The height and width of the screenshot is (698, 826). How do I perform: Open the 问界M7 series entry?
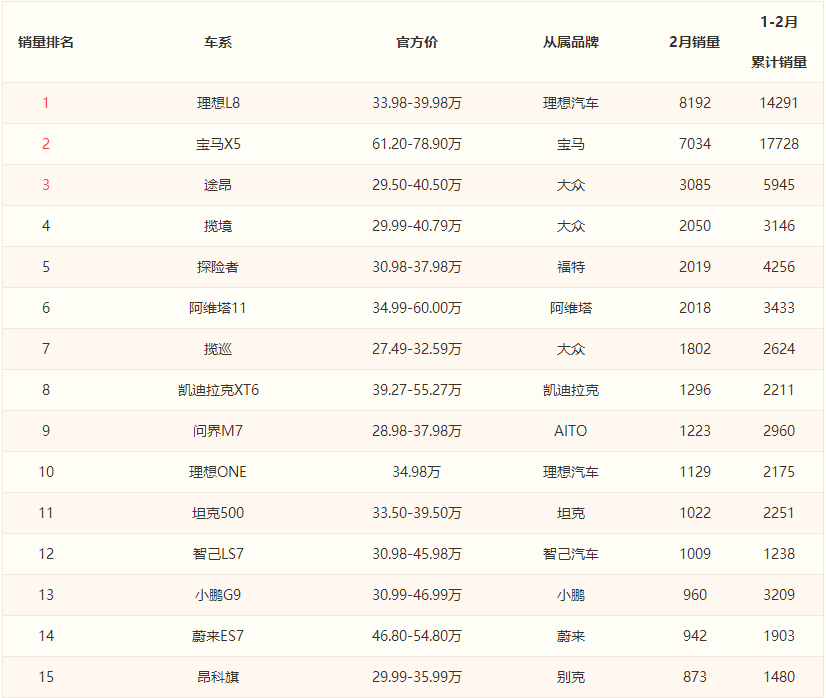pos(218,431)
